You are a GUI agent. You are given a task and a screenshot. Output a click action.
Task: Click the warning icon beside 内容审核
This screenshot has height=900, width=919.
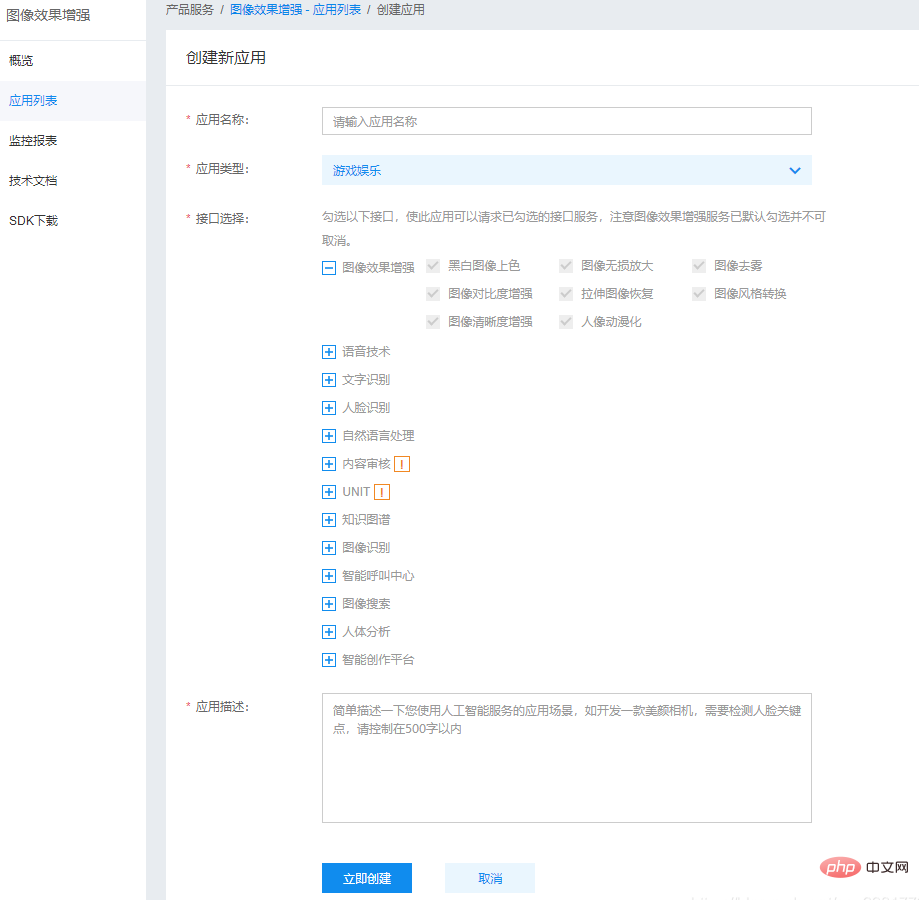point(401,463)
